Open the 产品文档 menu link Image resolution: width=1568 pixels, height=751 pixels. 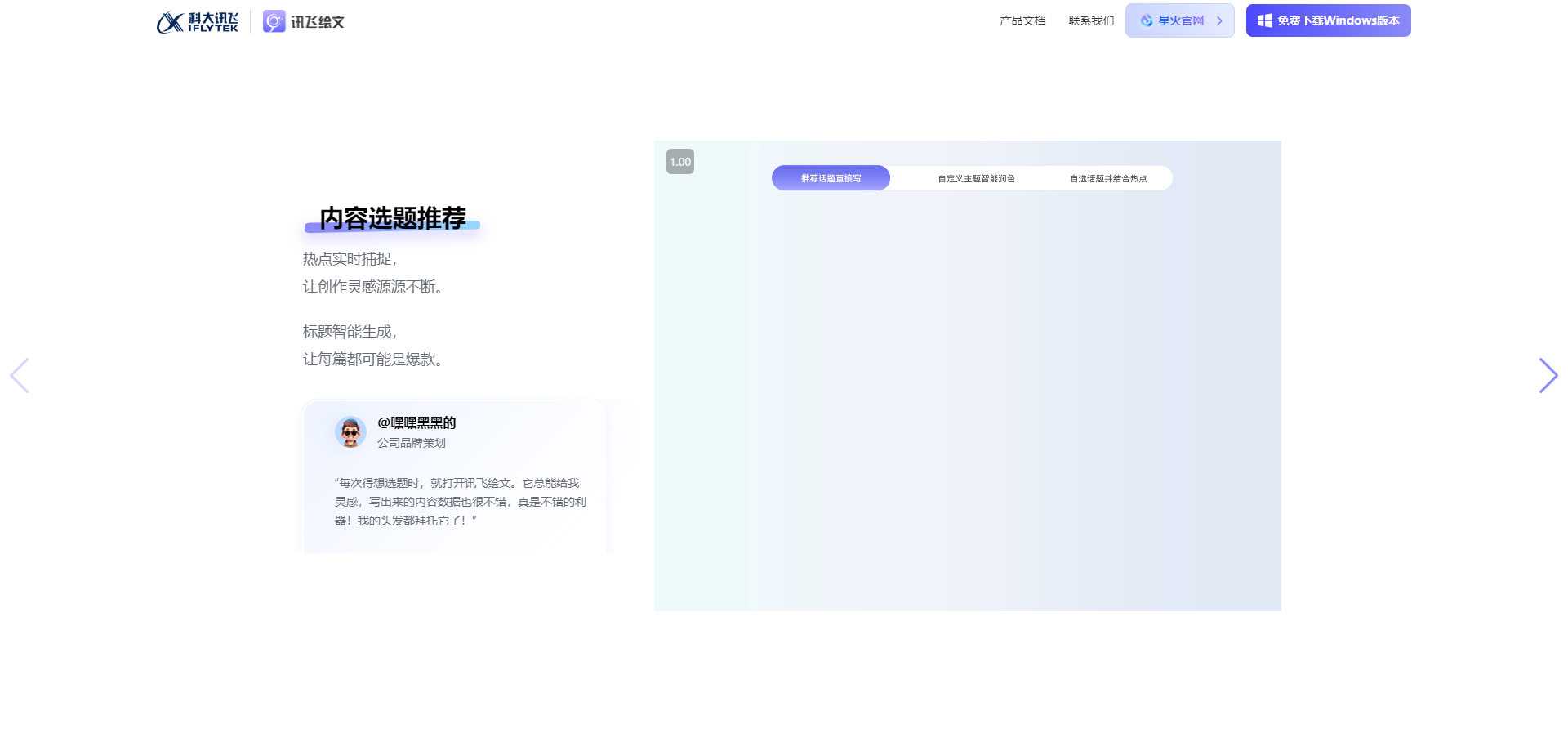point(1022,20)
